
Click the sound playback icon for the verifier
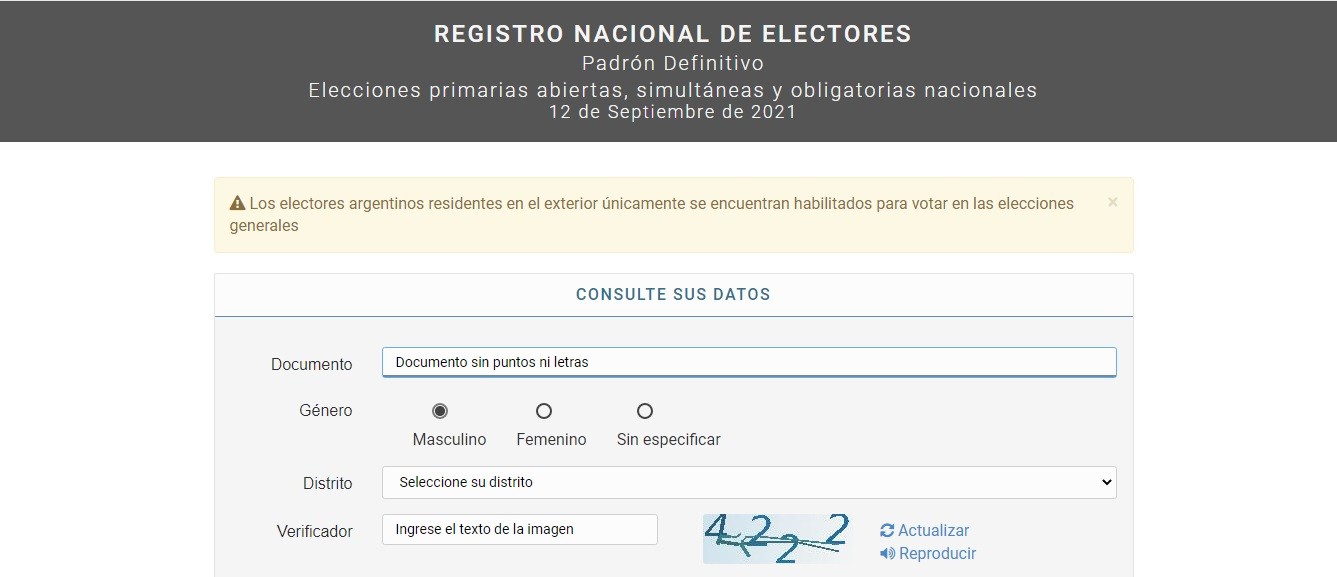(x=886, y=553)
